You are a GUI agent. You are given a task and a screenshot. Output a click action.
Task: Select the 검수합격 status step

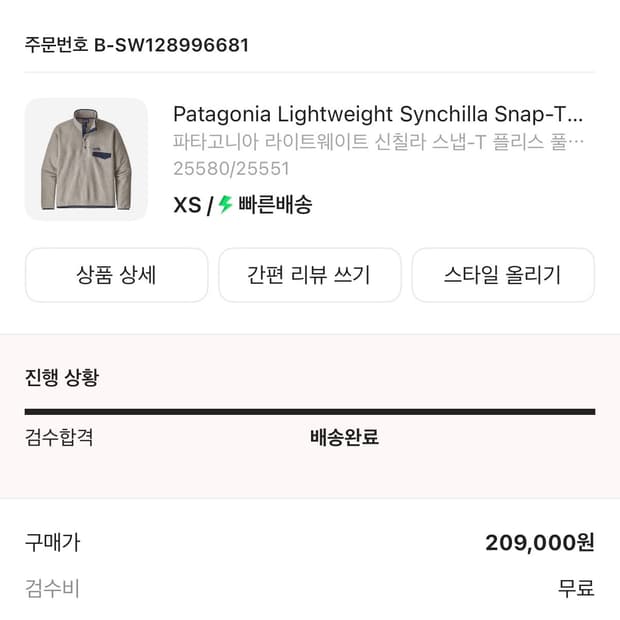59,437
